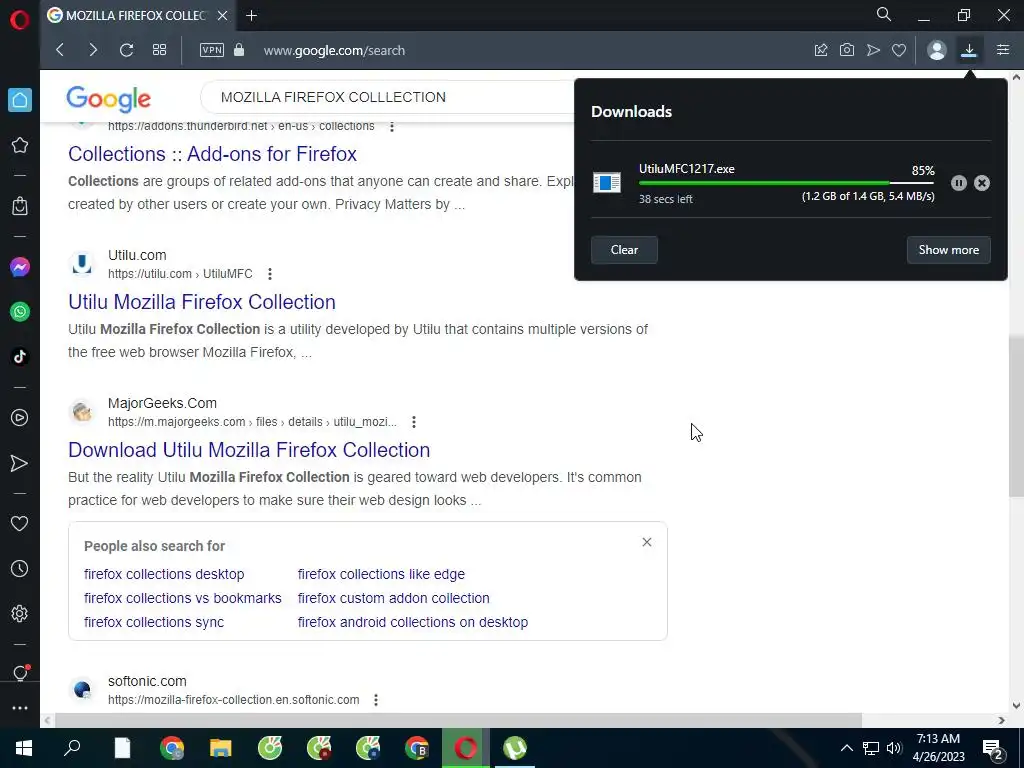
Task: Open History clock in the sidebar
Action: pyautogui.click(x=20, y=568)
